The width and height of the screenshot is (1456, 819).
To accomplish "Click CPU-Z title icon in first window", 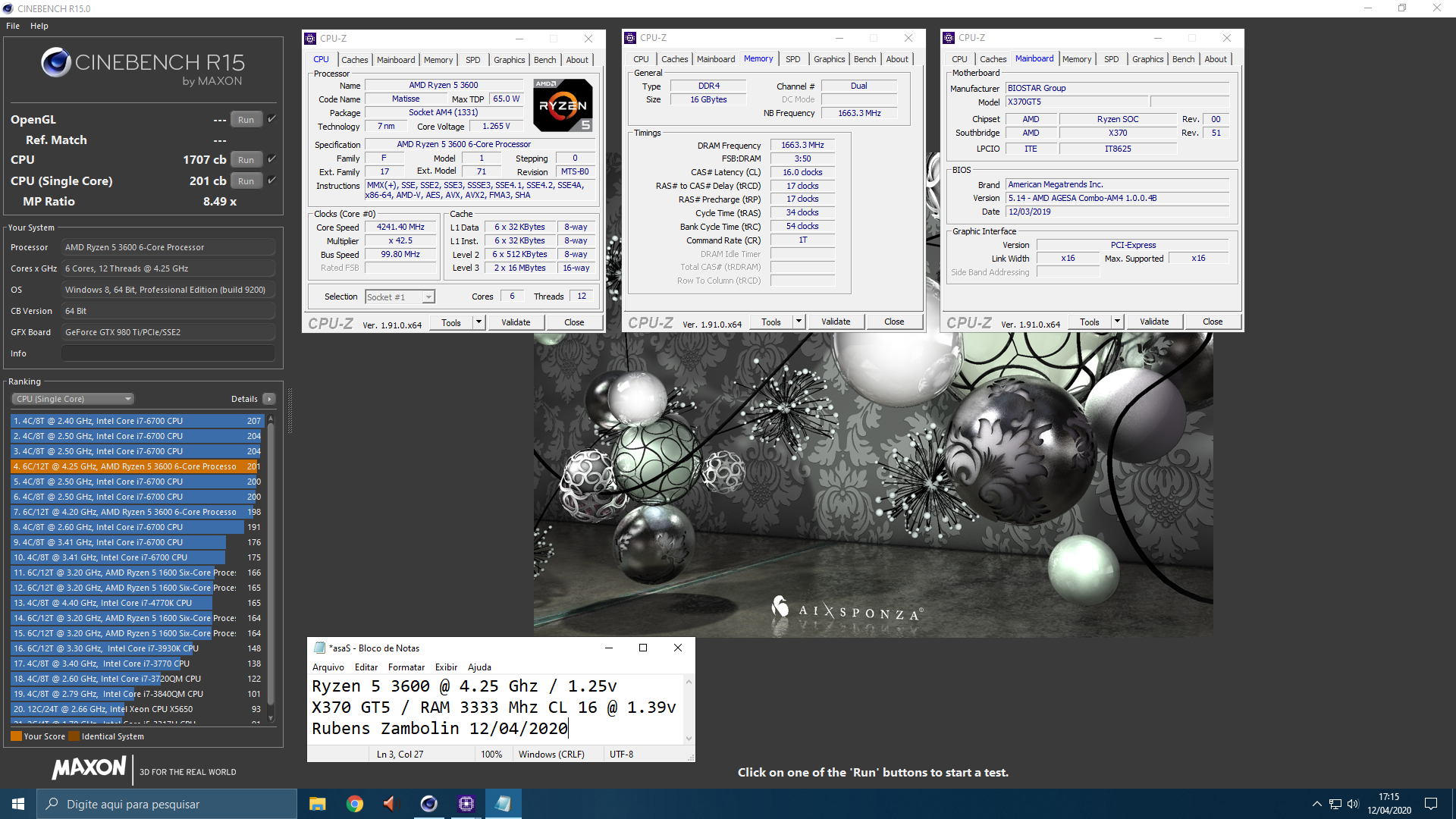I will pyautogui.click(x=310, y=39).
